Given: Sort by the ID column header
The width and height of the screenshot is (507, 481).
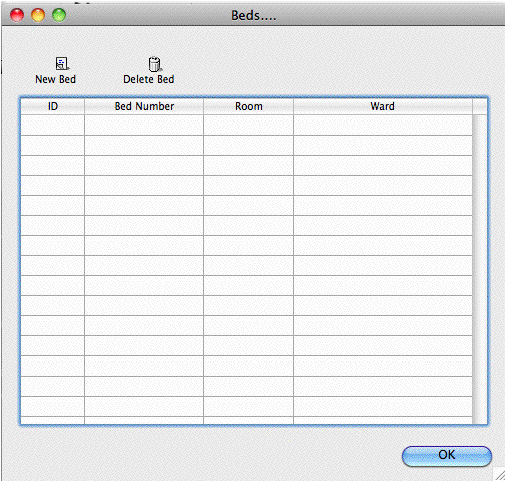Looking at the screenshot, I should coord(53,106).
